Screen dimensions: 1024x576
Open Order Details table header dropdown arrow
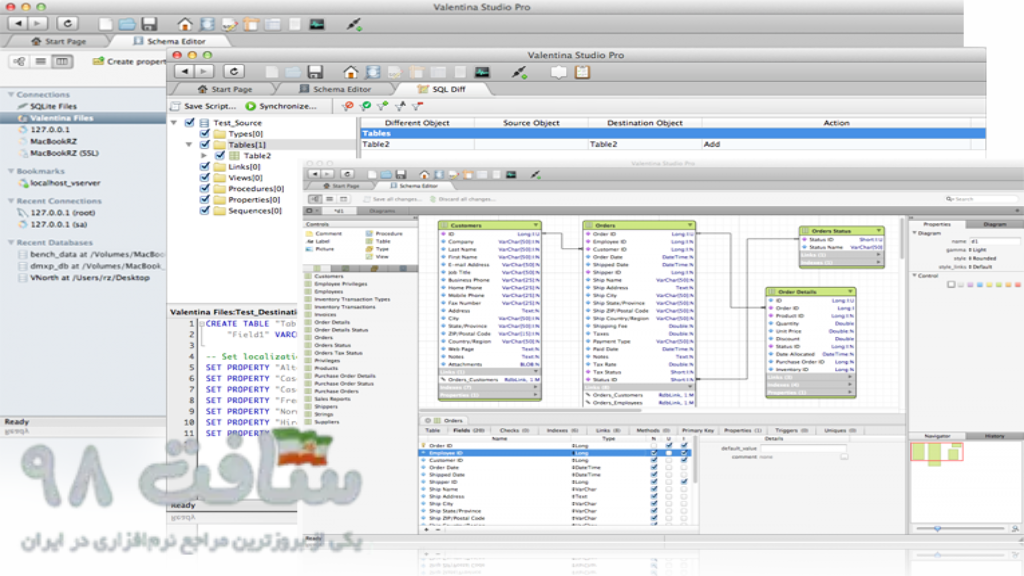pyautogui.click(x=850, y=292)
